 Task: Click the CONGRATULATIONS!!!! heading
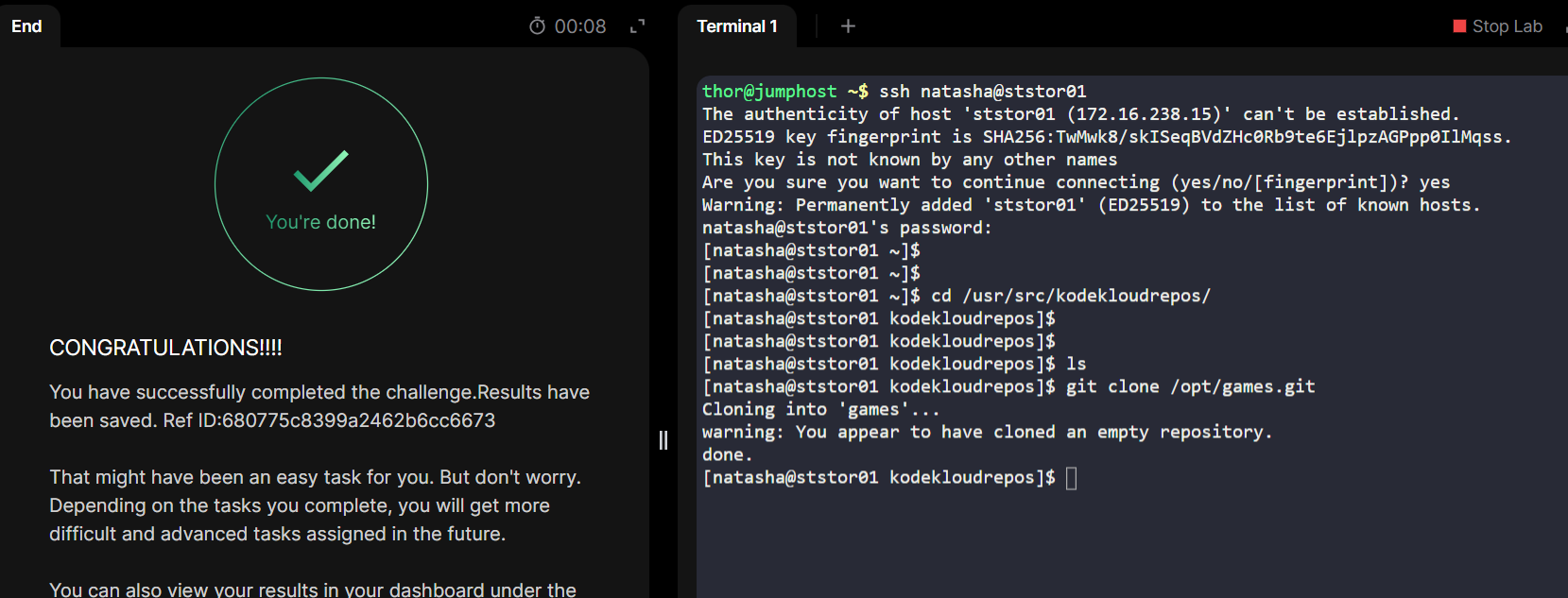165,348
